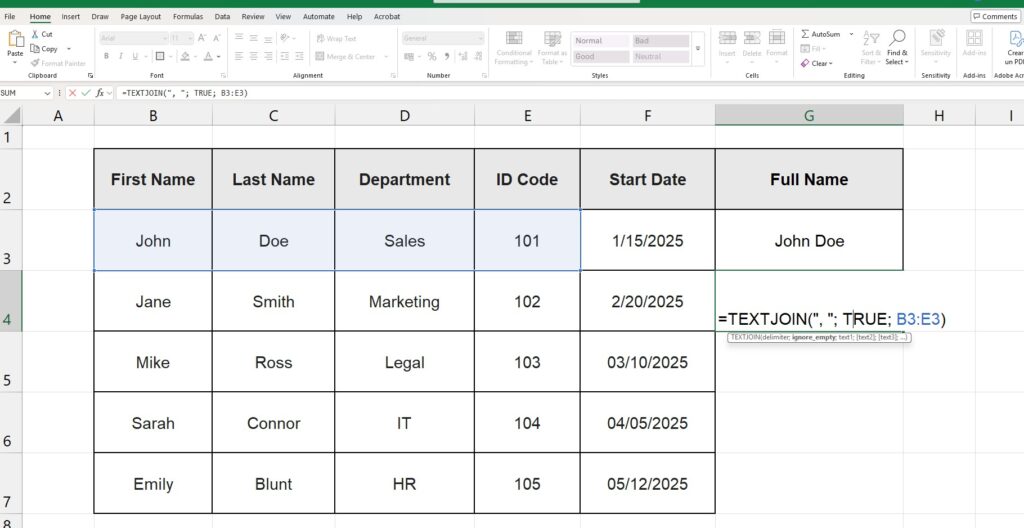
Task: Click the Increase Decimal icon
Action: click(x=463, y=57)
